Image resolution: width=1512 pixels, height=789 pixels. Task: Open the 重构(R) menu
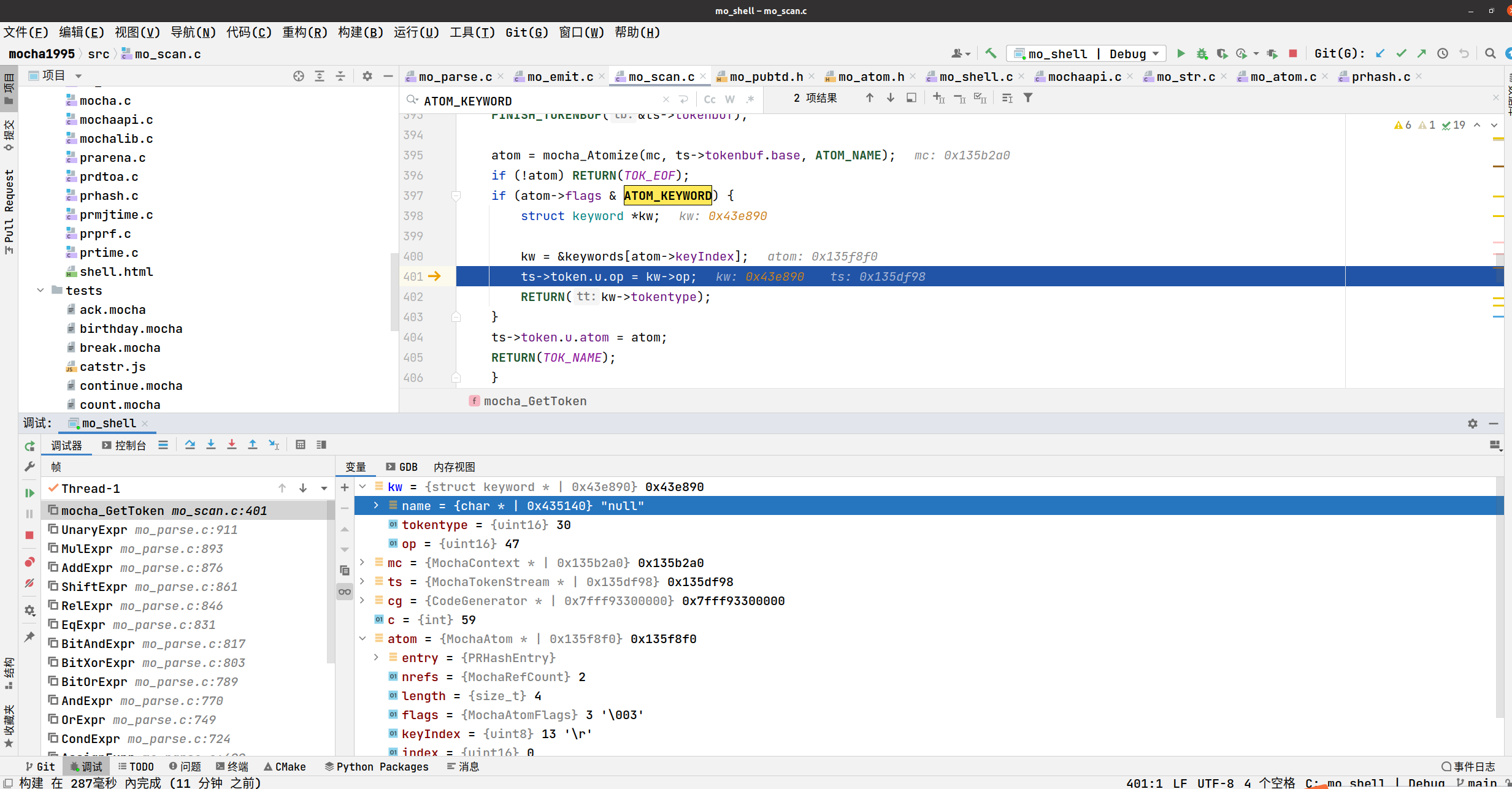click(x=305, y=32)
